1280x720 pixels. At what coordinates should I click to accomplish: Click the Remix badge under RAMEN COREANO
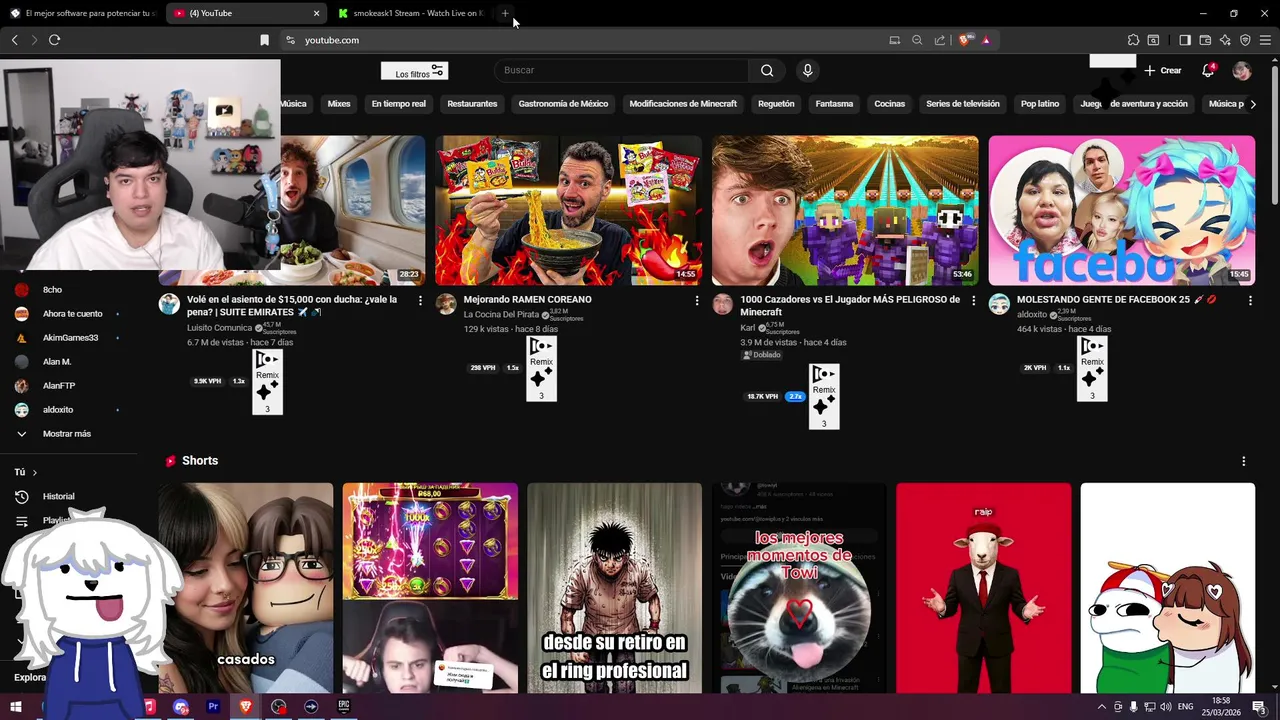coord(541,369)
